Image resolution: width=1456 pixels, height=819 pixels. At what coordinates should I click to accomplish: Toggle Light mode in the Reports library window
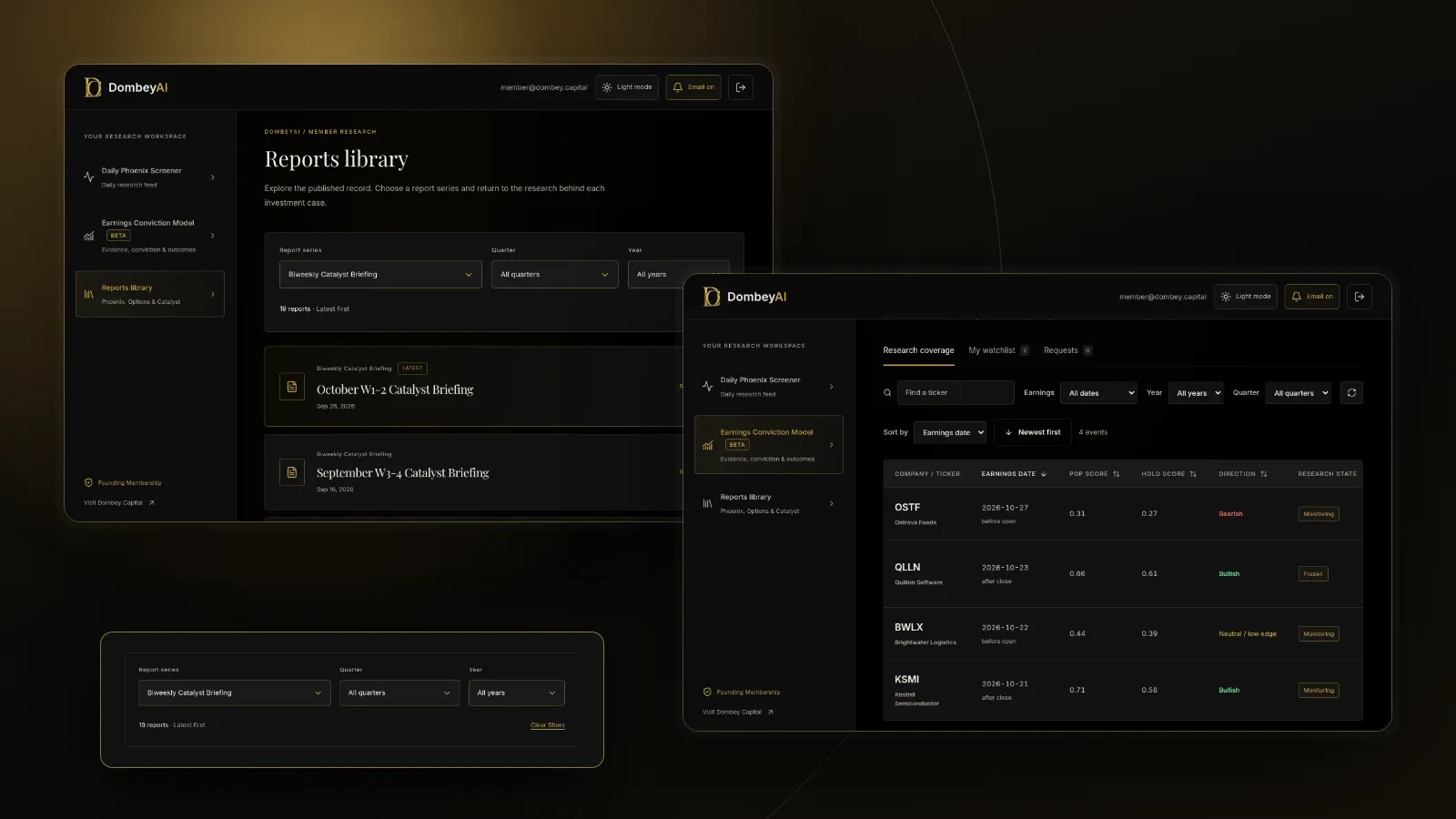coord(626,87)
